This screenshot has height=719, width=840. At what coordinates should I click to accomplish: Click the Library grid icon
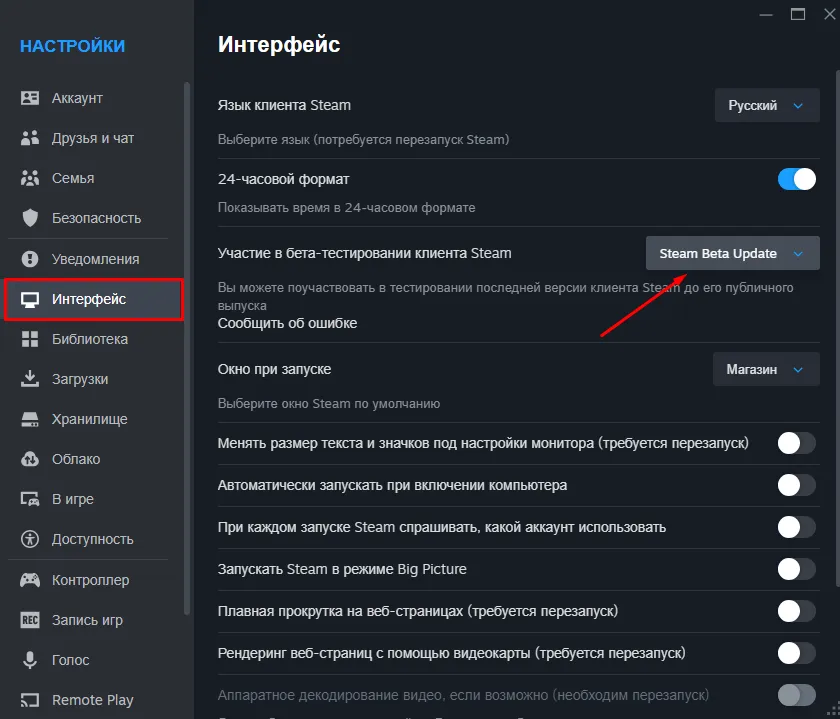point(30,339)
